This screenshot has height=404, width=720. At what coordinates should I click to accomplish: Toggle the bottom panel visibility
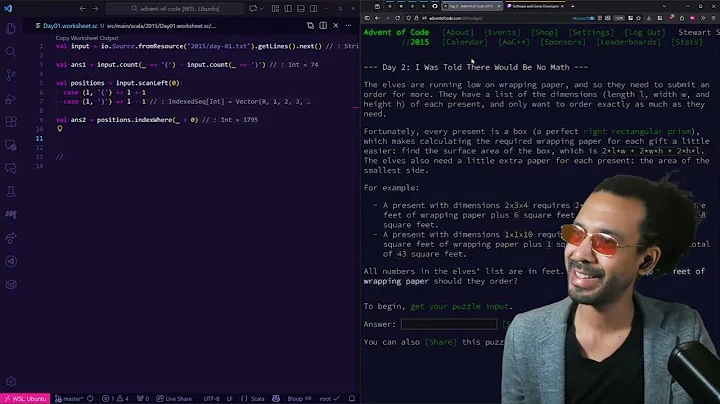[301, 8]
